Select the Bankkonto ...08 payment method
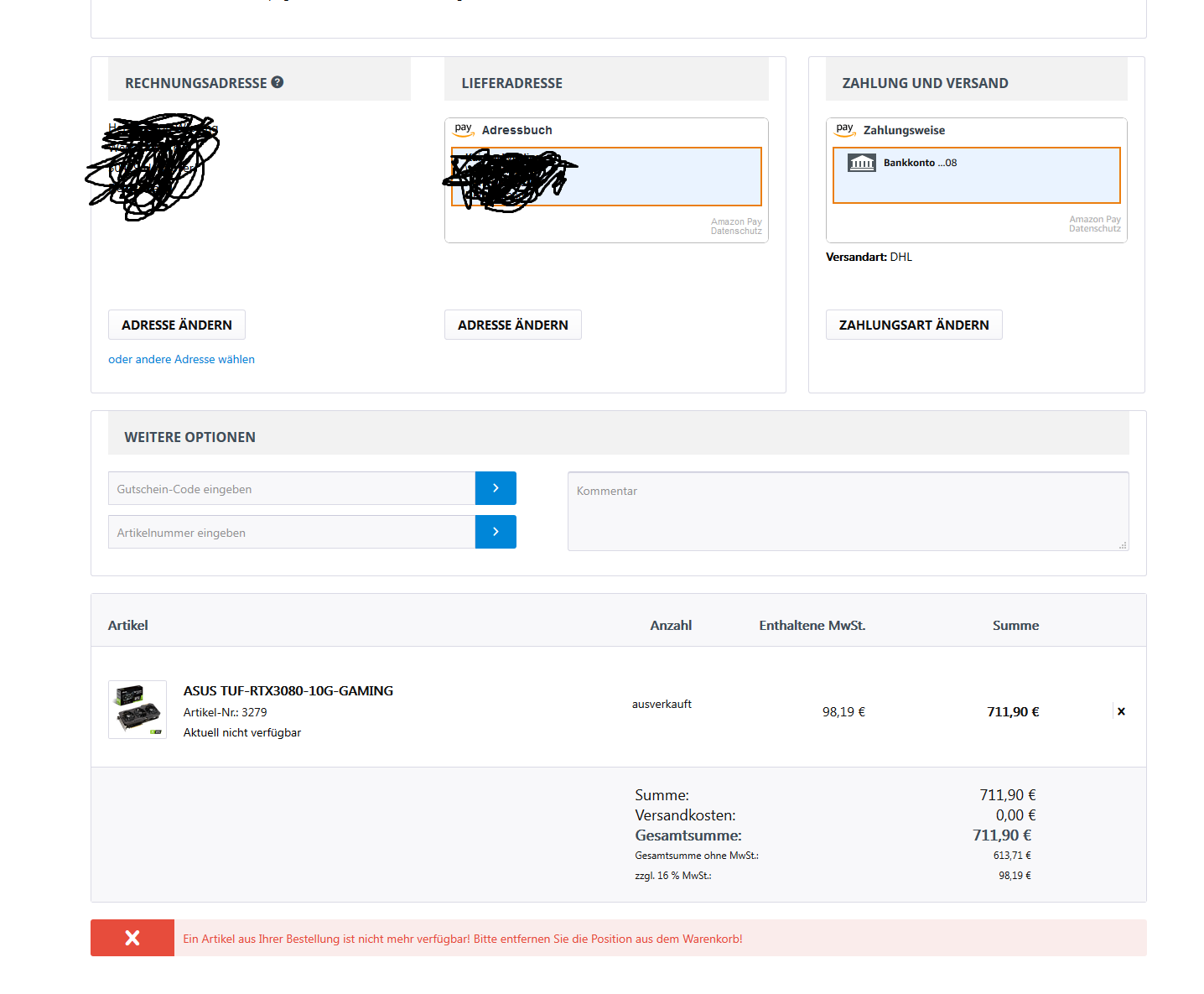 click(976, 175)
